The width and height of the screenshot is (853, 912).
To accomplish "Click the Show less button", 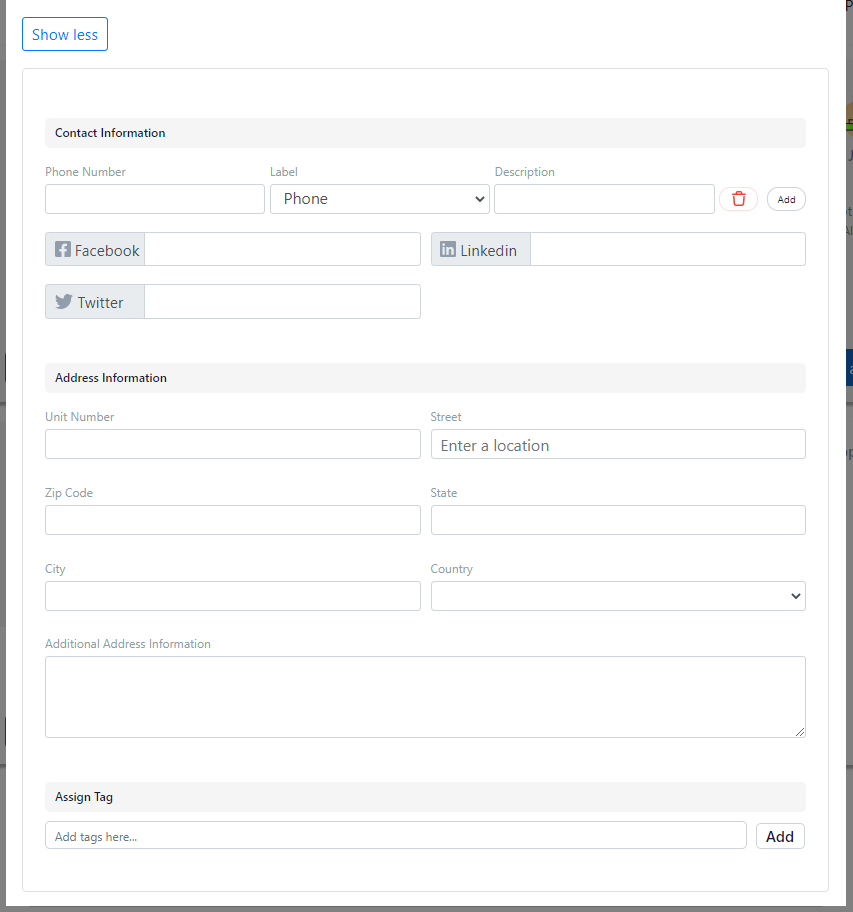I will [x=65, y=34].
